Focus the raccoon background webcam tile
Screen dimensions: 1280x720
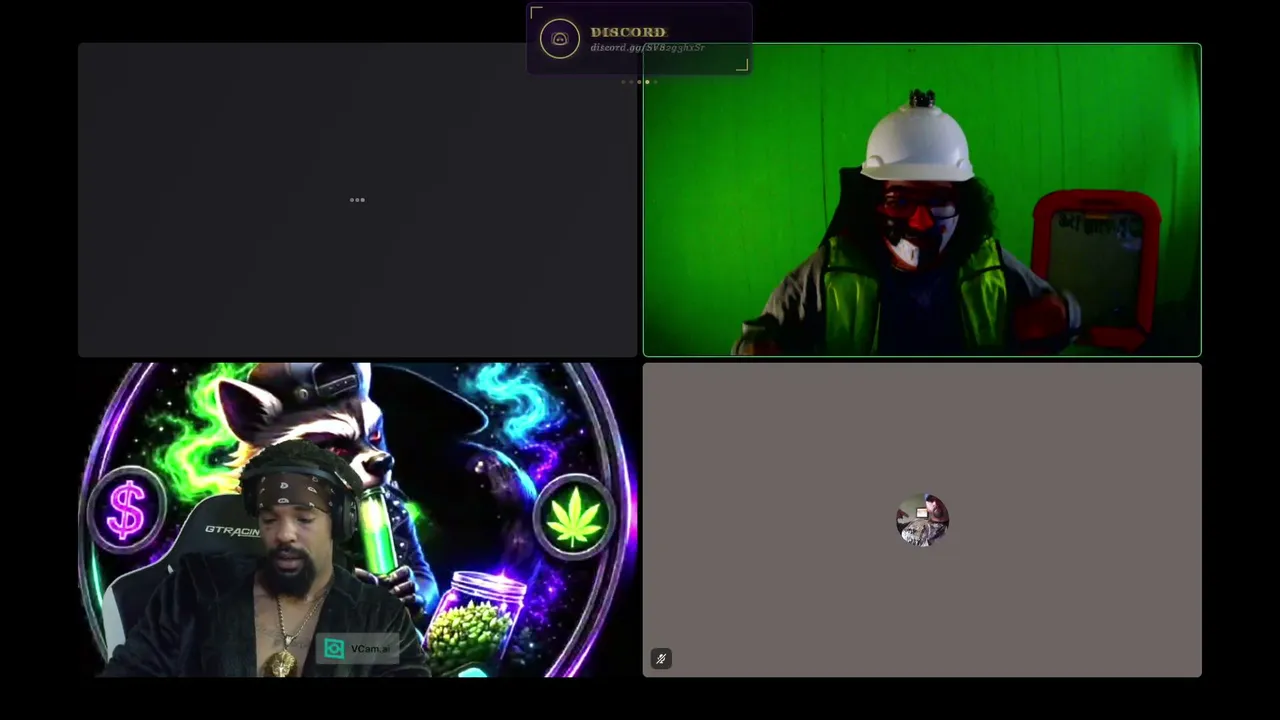coord(358,520)
